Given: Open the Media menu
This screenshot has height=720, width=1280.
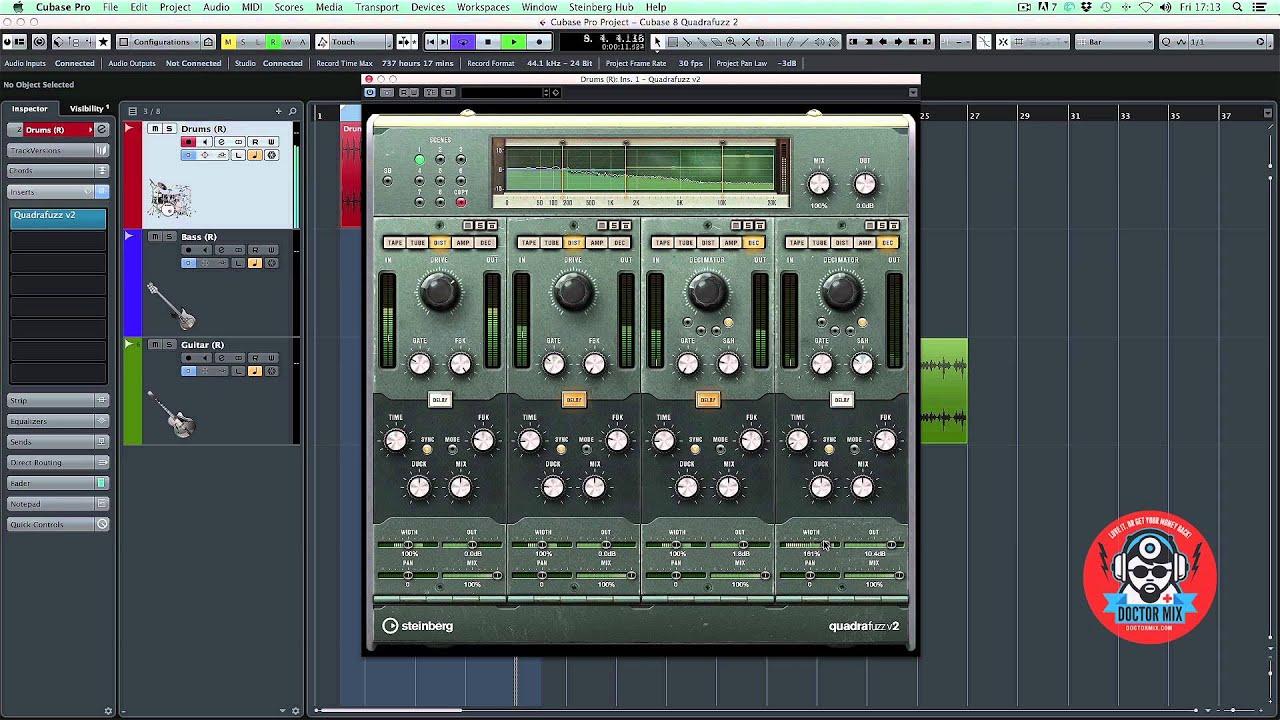Looking at the screenshot, I should 329,7.
